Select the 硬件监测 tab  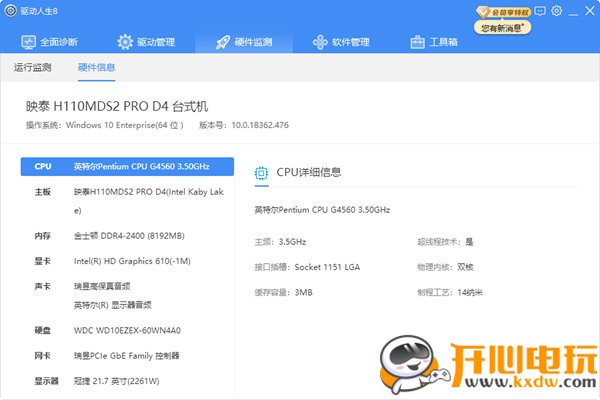(x=244, y=42)
